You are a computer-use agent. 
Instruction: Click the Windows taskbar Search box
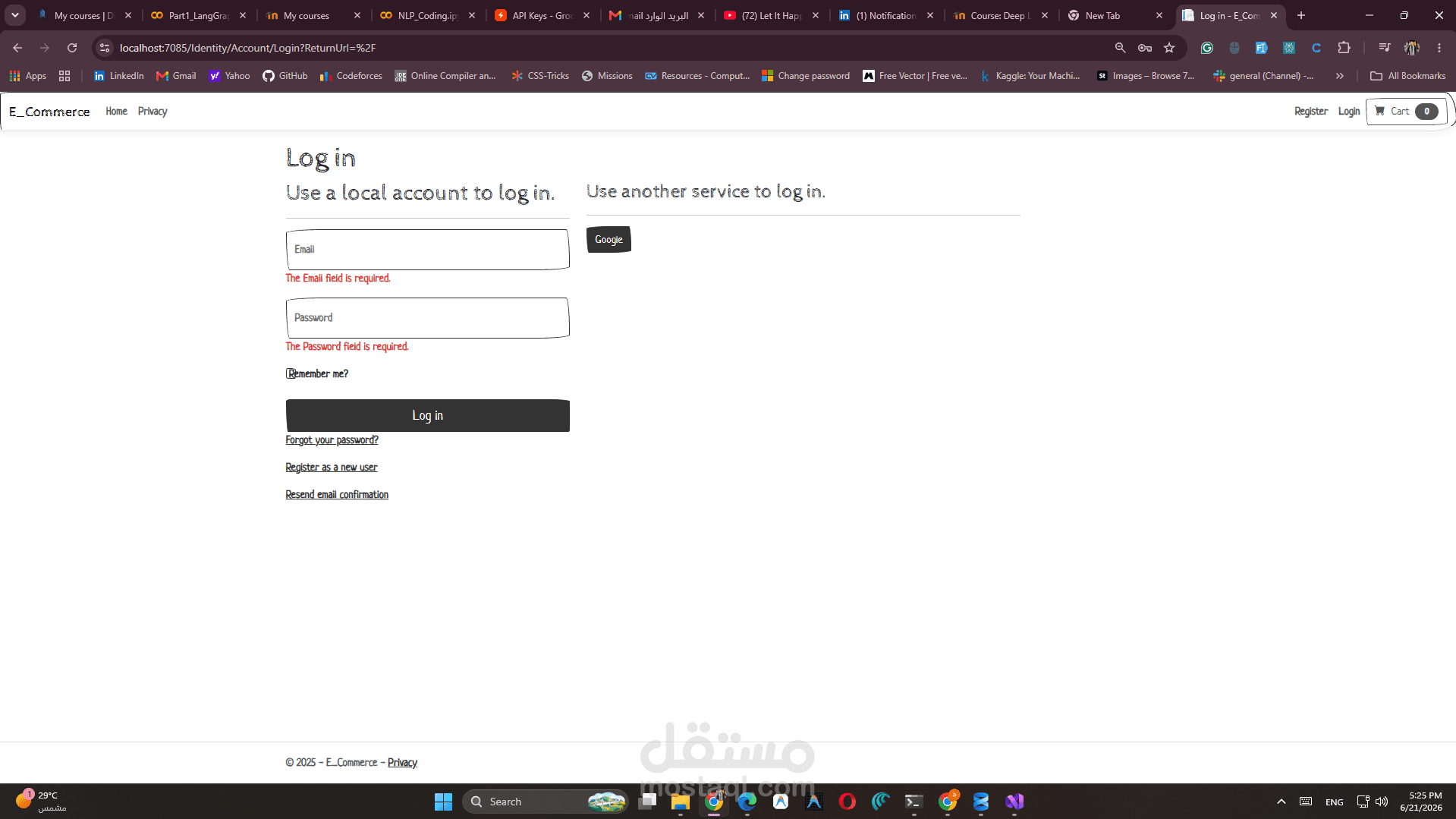pyautogui.click(x=545, y=802)
